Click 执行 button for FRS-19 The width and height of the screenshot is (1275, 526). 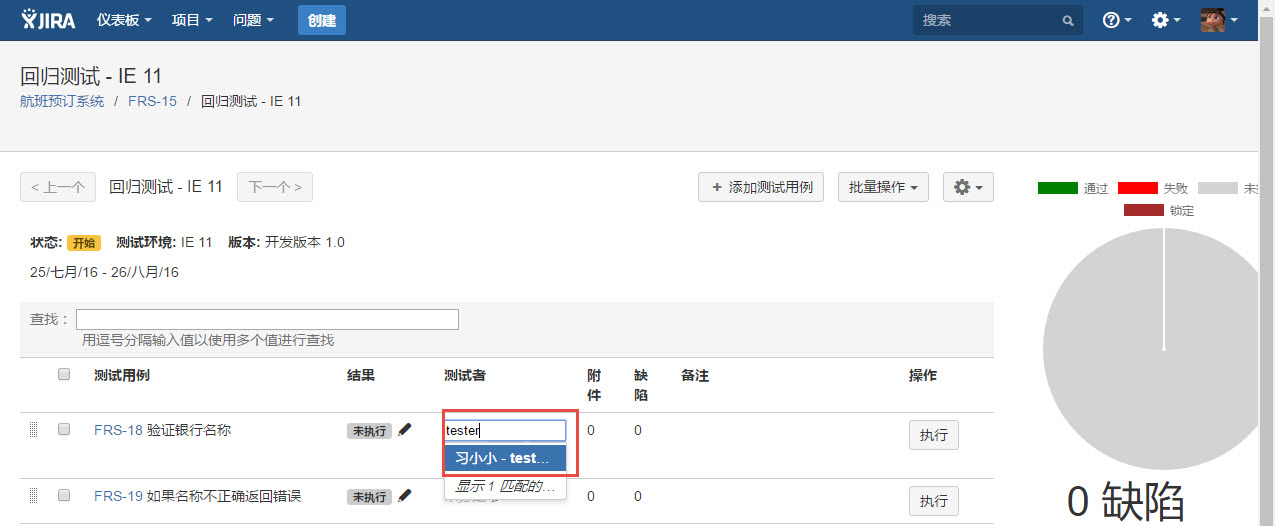(x=934, y=501)
